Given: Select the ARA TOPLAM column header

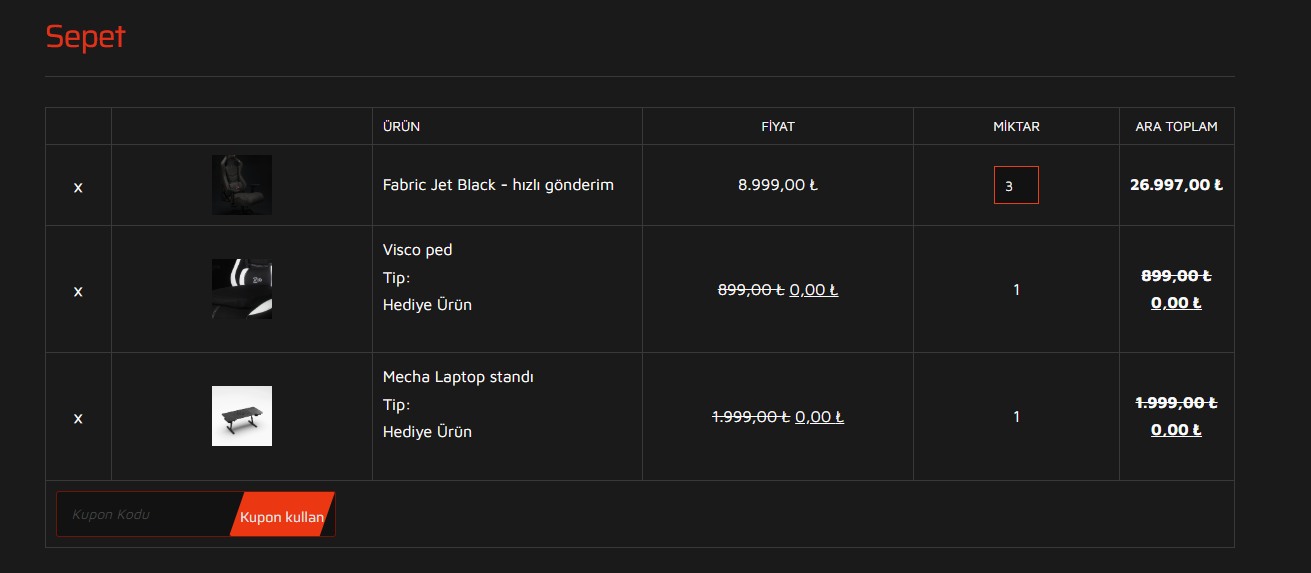Looking at the screenshot, I should (x=1176, y=127).
